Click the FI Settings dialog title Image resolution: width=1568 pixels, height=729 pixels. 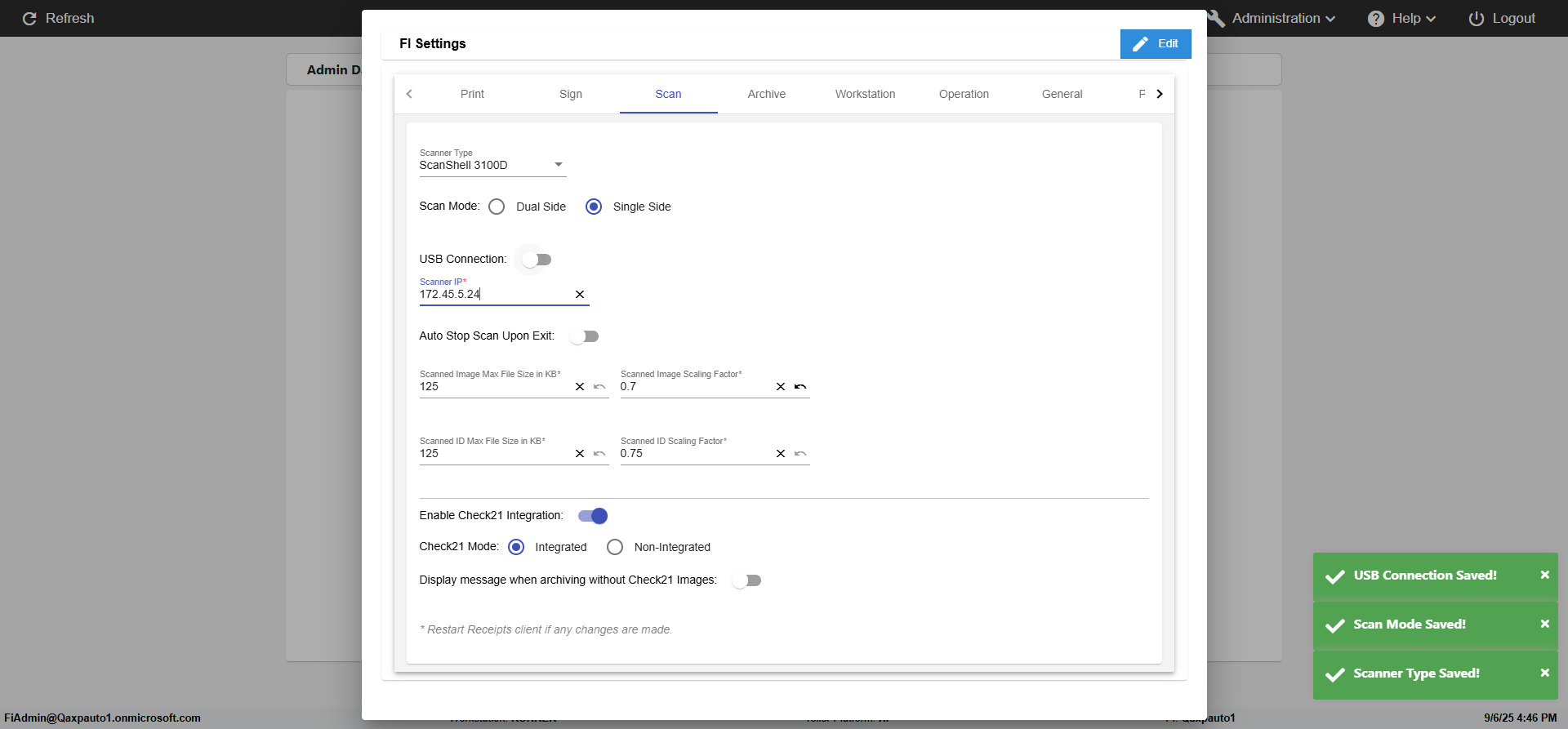[433, 44]
